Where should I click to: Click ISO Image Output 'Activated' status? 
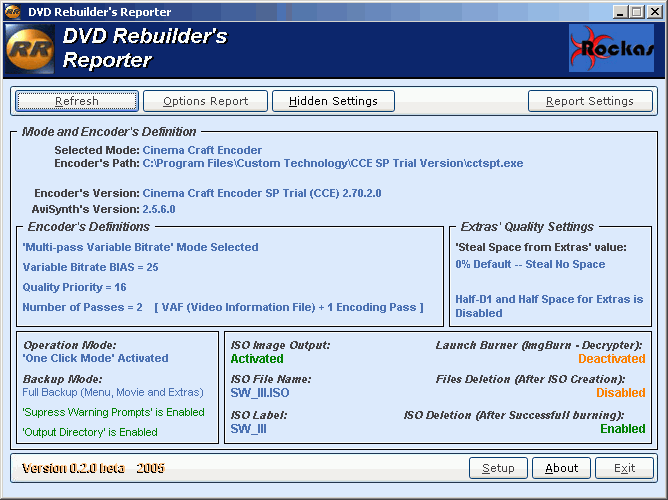[257, 359]
